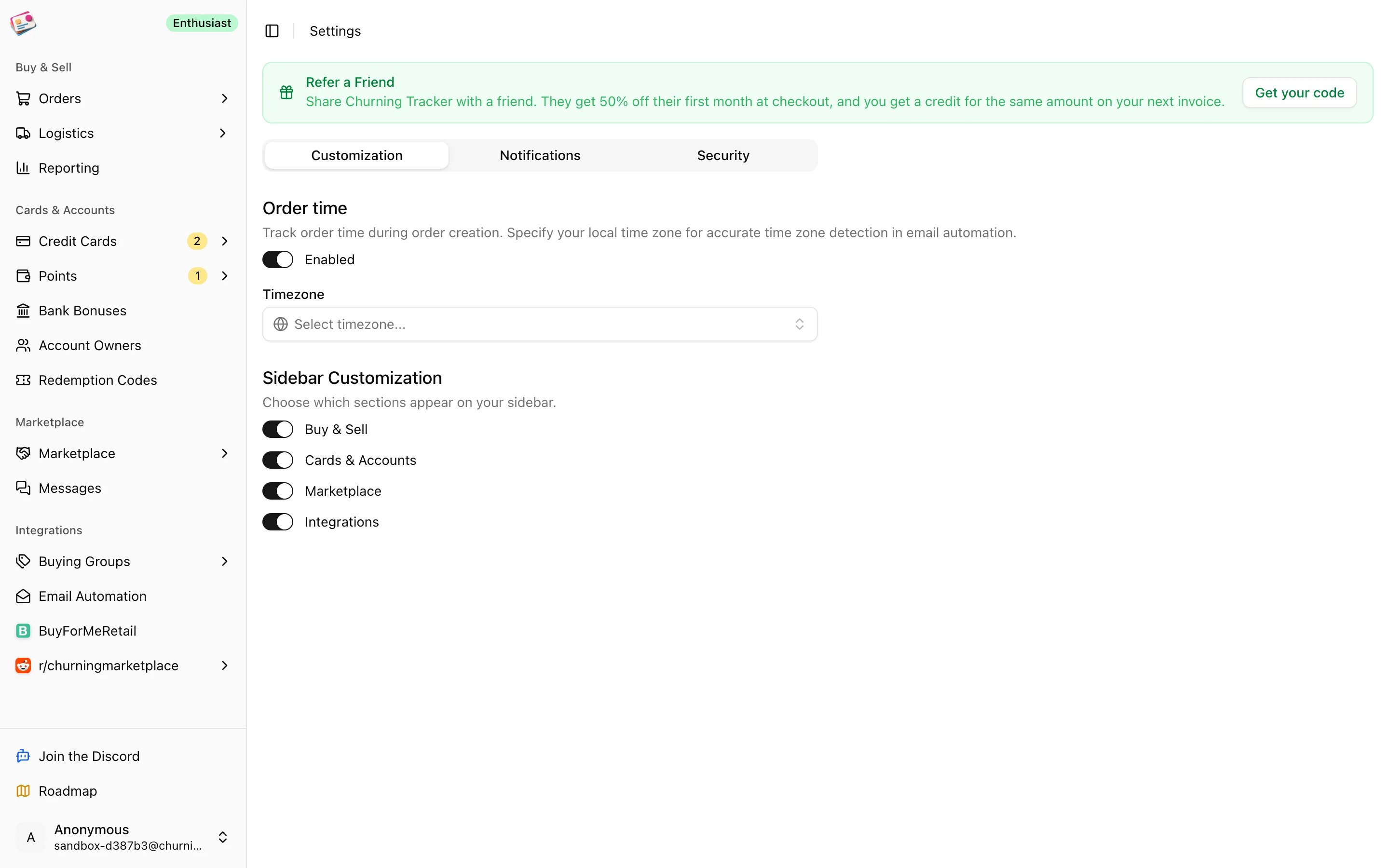The height and width of the screenshot is (868, 1389).
Task: Toggle the Marketplace sidebar section switch
Action: coord(278,491)
